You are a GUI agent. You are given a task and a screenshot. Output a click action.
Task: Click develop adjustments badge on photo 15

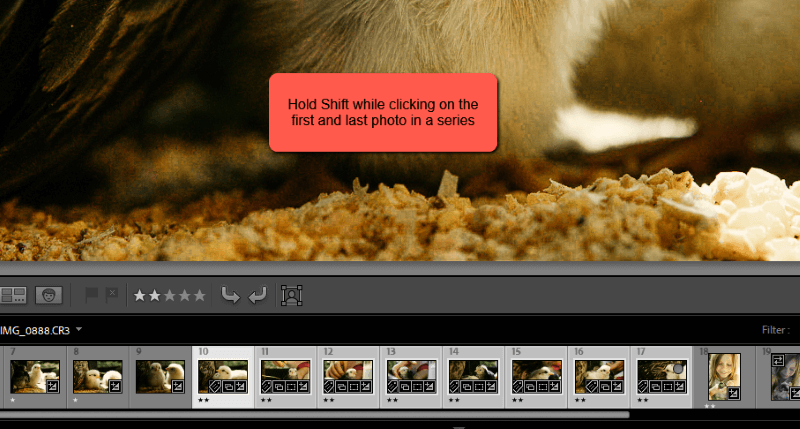coord(554,387)
